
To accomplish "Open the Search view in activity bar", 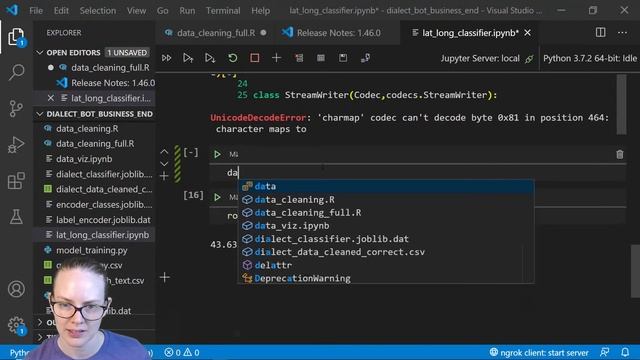I will pyautogui.click(x=16, y=73).
